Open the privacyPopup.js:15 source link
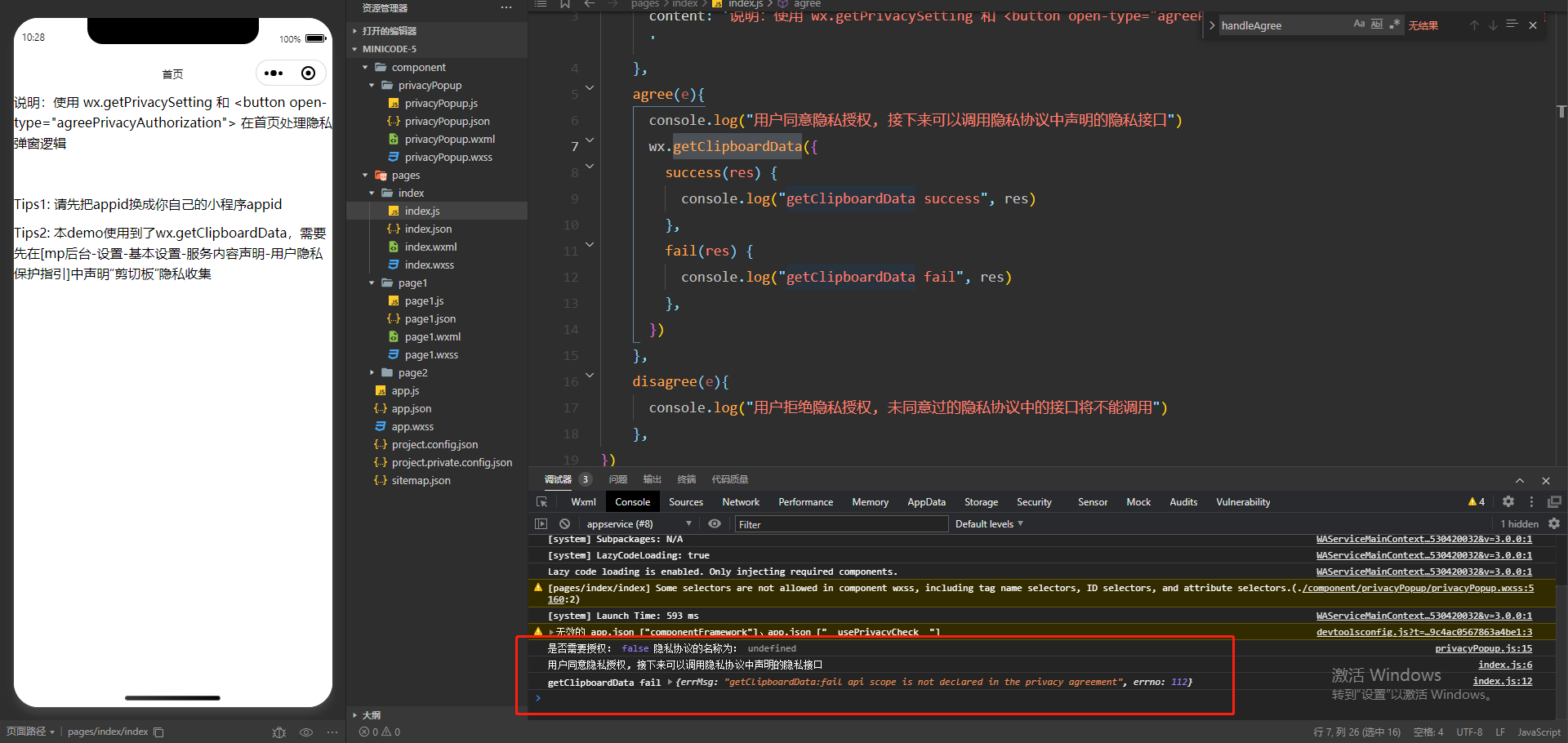Image resolution: width=1568 pixels, height=743 pixels. 1483,648
